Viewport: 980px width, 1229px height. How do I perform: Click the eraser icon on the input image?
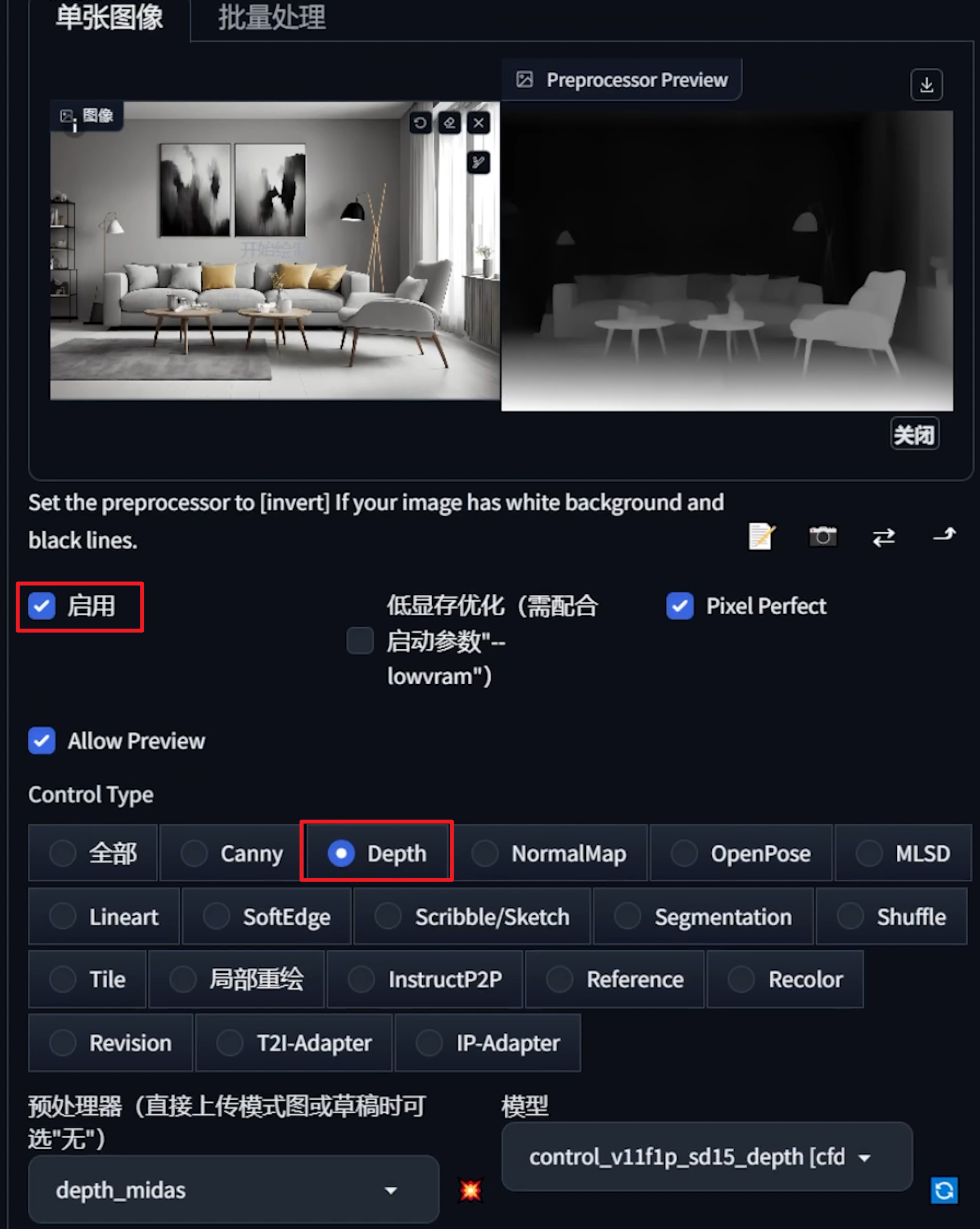click(x=450, y=122)
